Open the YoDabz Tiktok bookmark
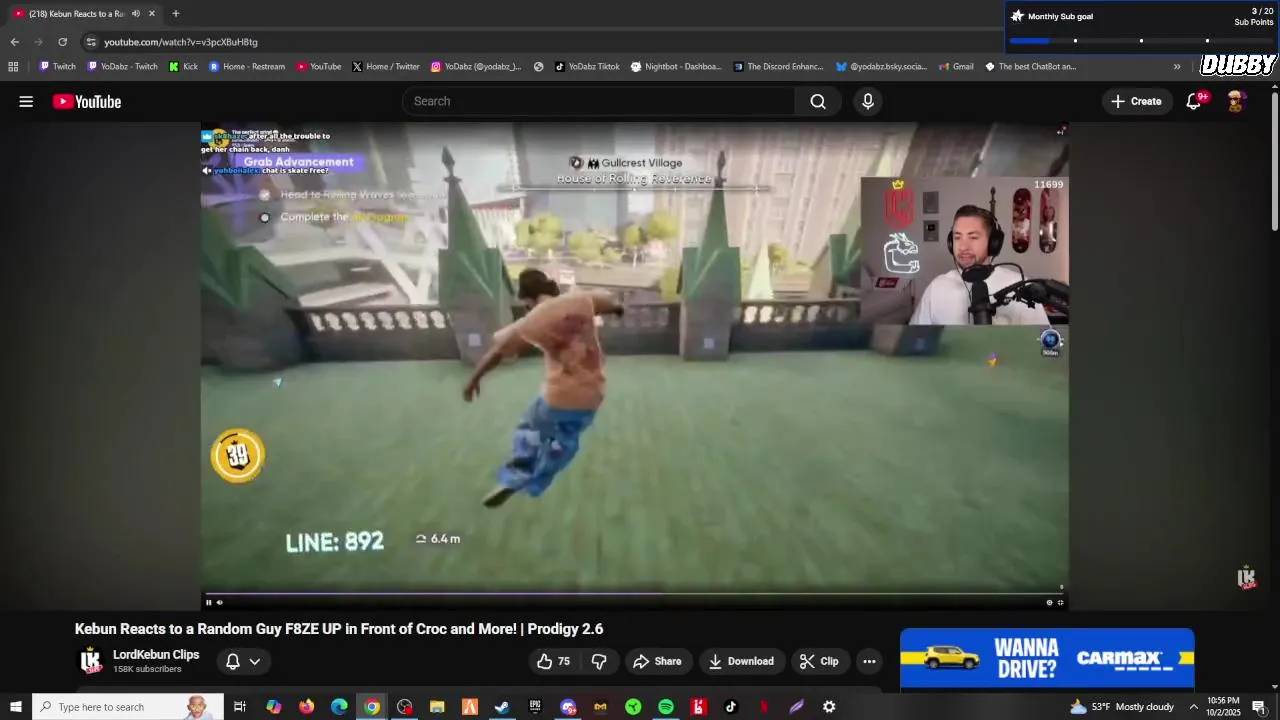 [587, 67]
